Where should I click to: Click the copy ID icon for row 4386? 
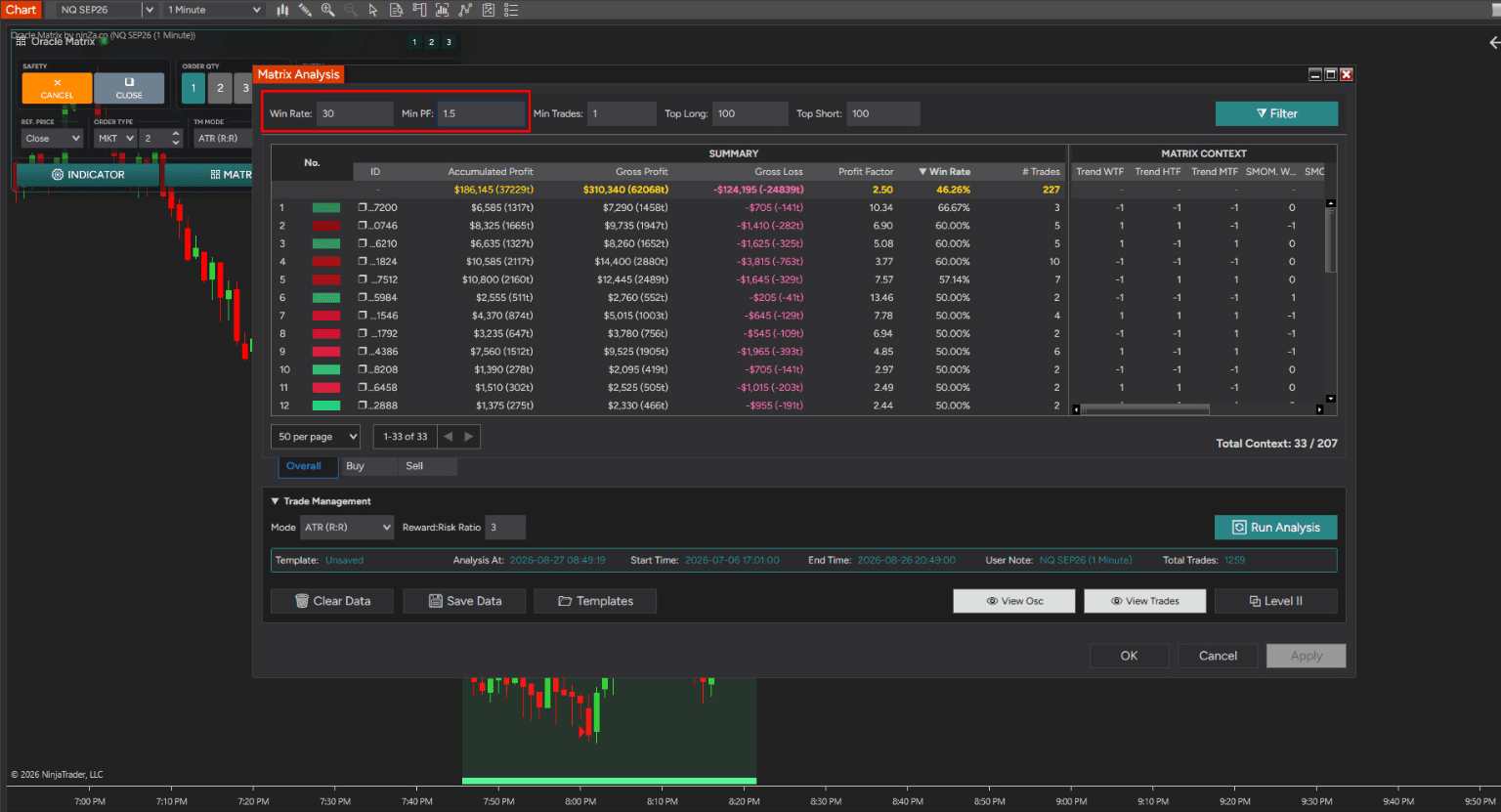pyautogui.click(x=363, y=352)
